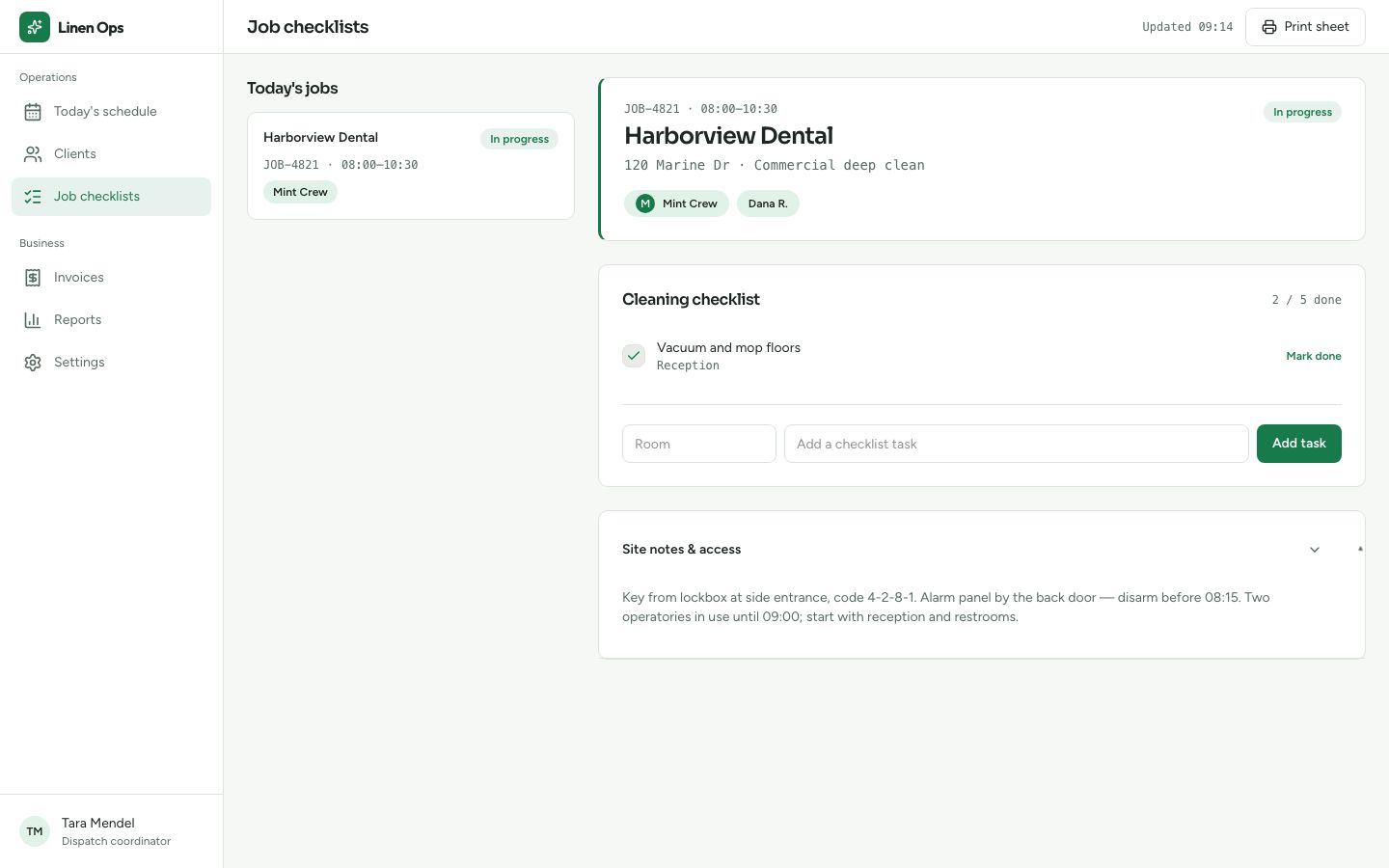Click the Site notes & access heading

[x=681, y=550]
